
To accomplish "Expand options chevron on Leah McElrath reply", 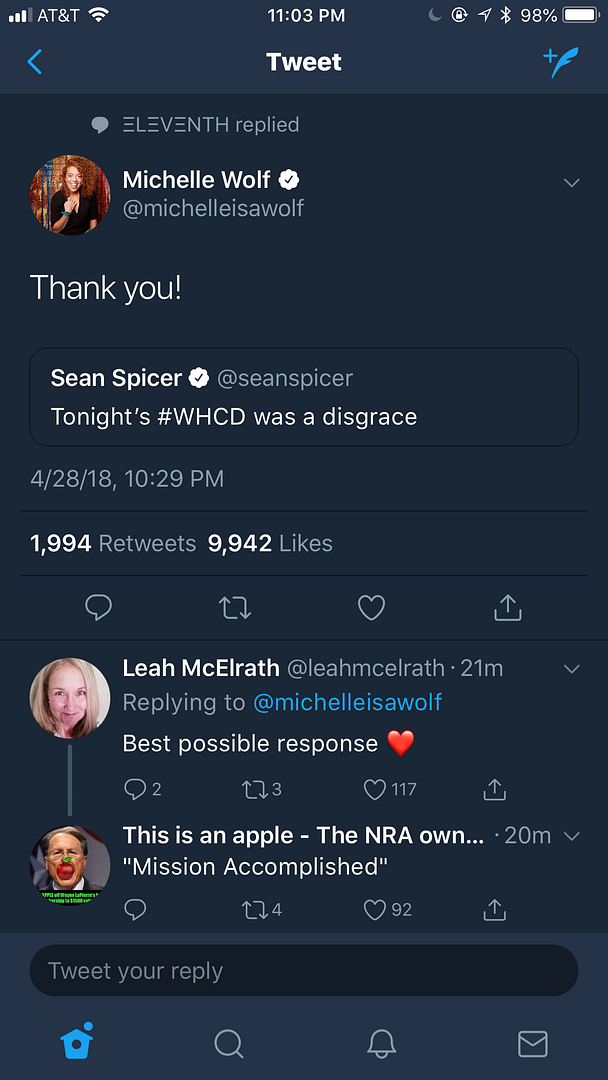I will [x=572, y=668].
